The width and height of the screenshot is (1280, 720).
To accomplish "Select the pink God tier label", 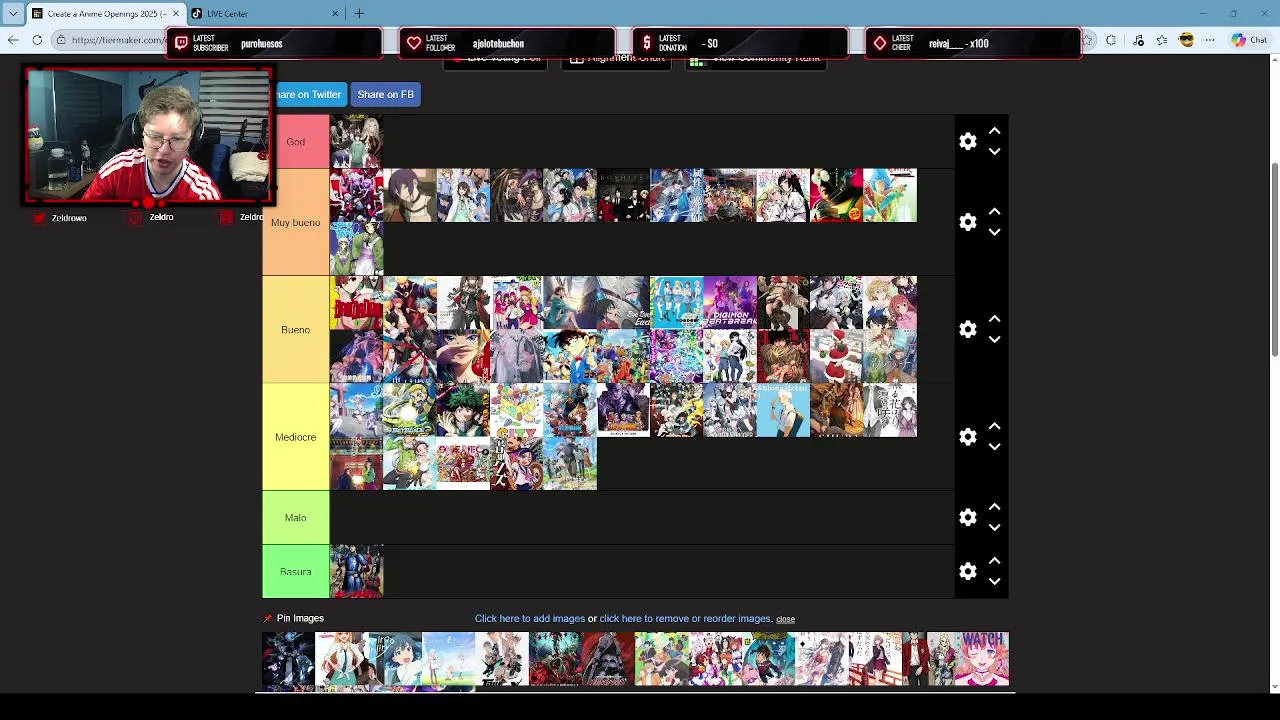I will (296, 142).
